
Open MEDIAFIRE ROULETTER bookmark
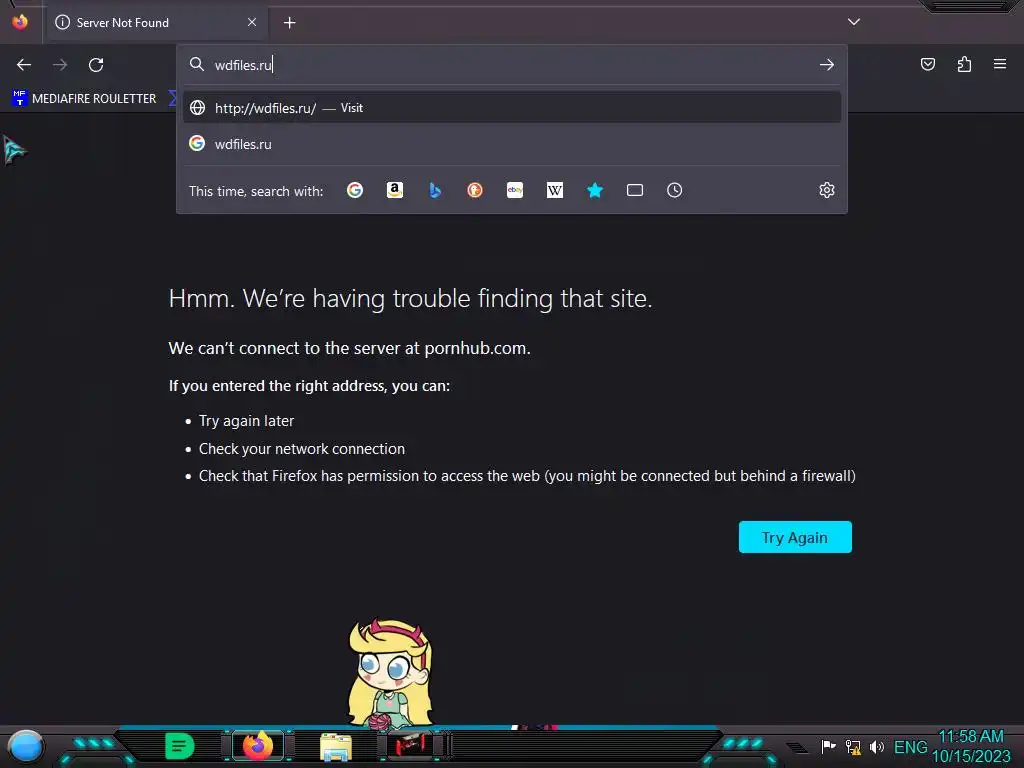[84, 99]
